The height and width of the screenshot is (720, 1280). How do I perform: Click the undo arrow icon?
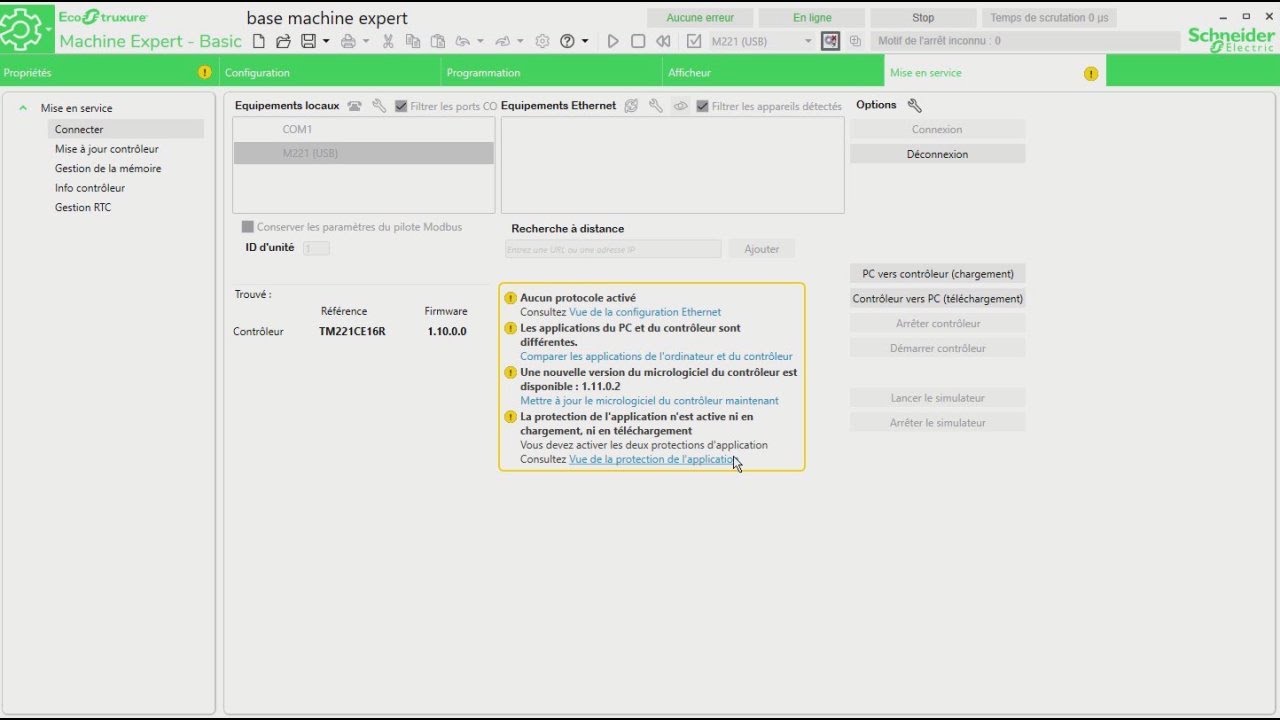click(463, 41)
